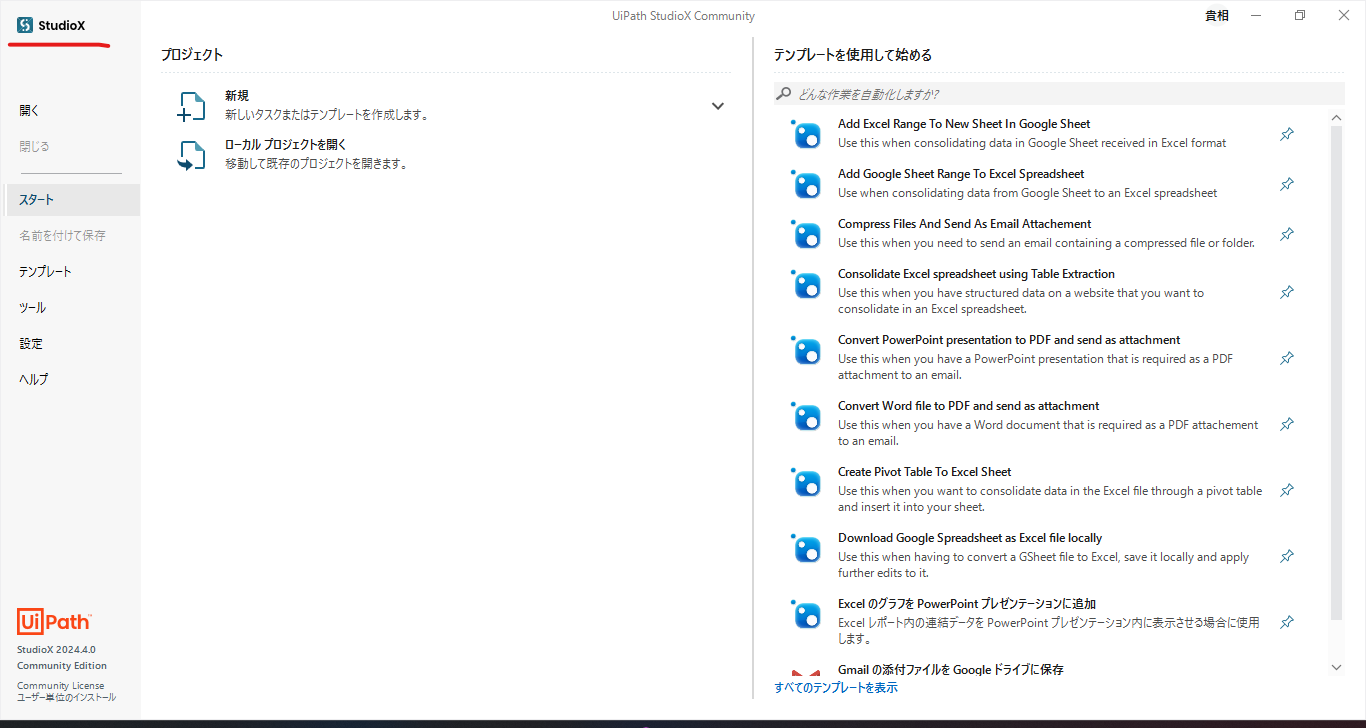The width and height of the screenshot is (1366, 728).
Task: Click the Download Google Spreadsheet template icon
Action: [x=806, y=548]
